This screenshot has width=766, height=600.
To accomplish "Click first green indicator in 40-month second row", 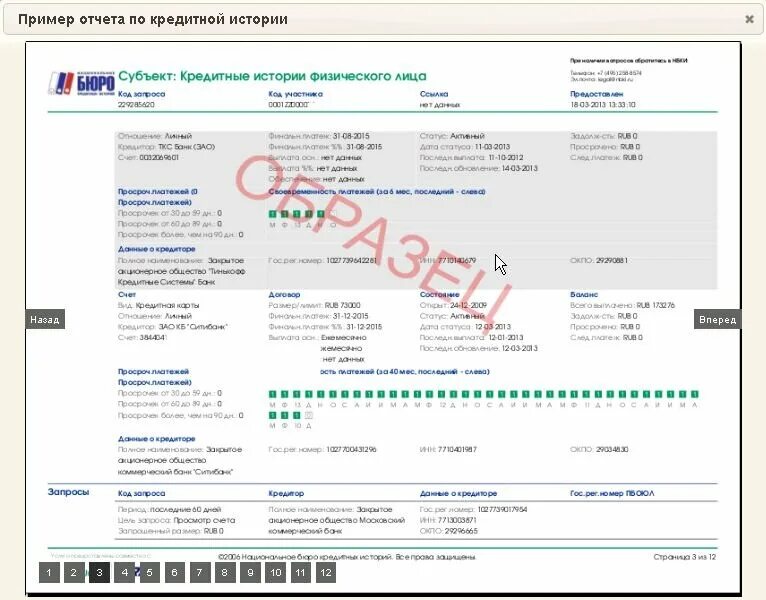I will point(273,415).
